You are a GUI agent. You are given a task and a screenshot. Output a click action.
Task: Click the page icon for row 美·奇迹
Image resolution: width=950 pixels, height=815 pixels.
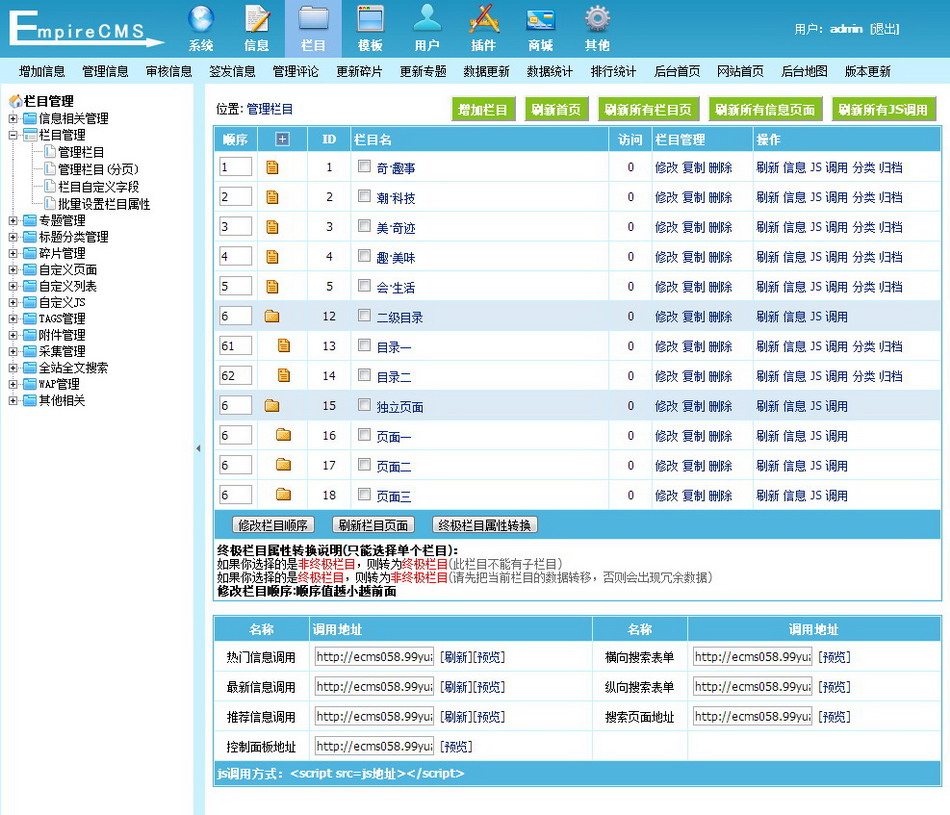(273, 227)
